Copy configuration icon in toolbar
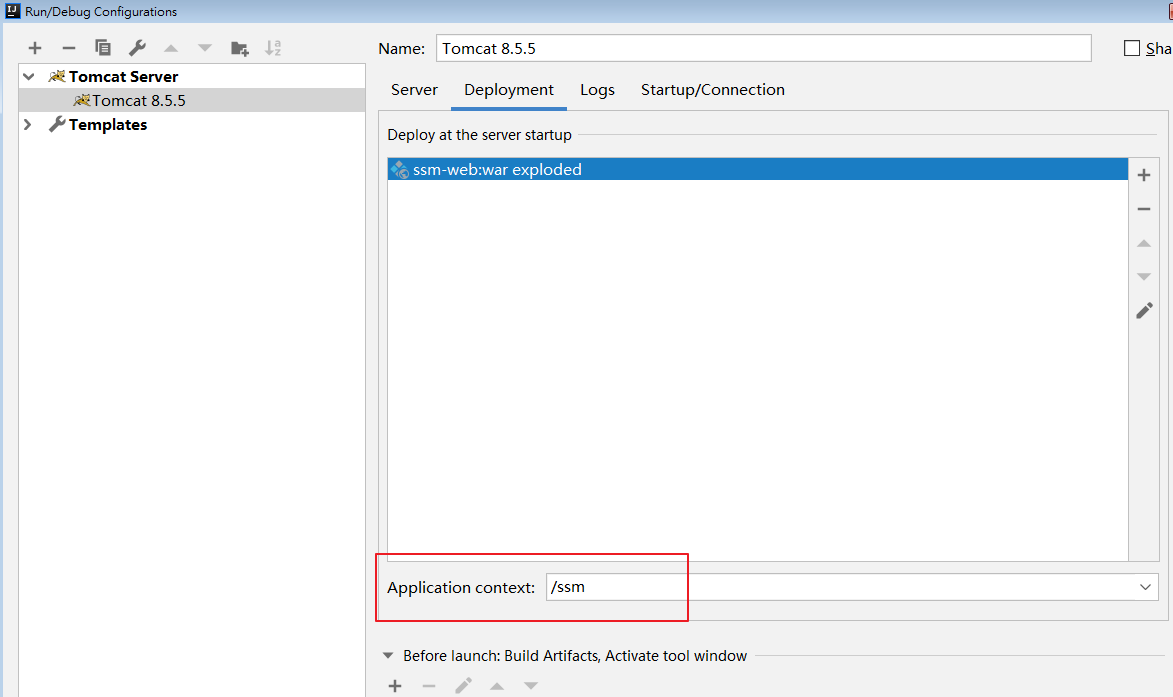The height and width of the screenshot is (697, 1173). (x=102, y=48)
